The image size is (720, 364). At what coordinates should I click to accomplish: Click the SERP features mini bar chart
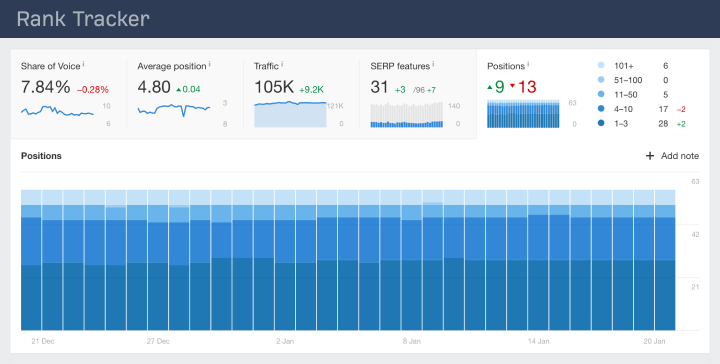407,115
